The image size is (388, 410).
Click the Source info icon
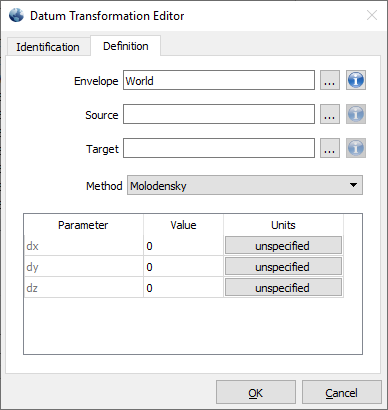click(356, 114)
